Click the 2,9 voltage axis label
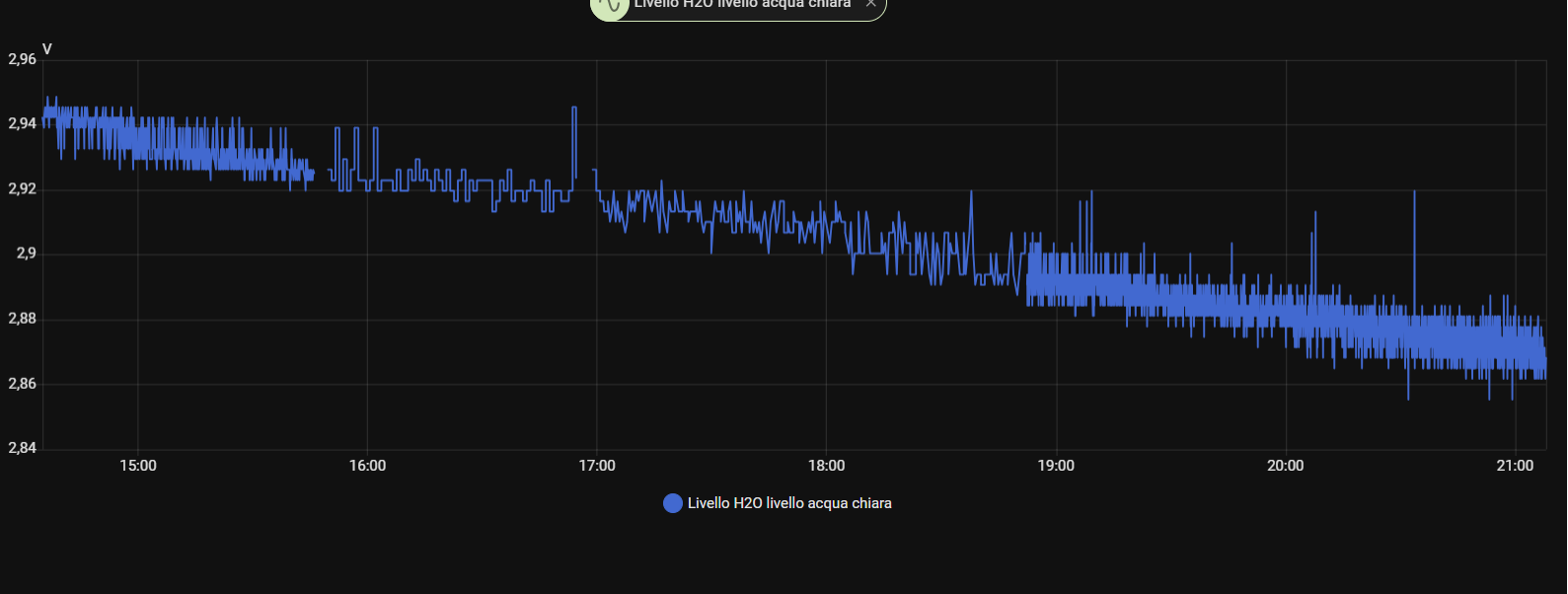 [x=26, y=254]
